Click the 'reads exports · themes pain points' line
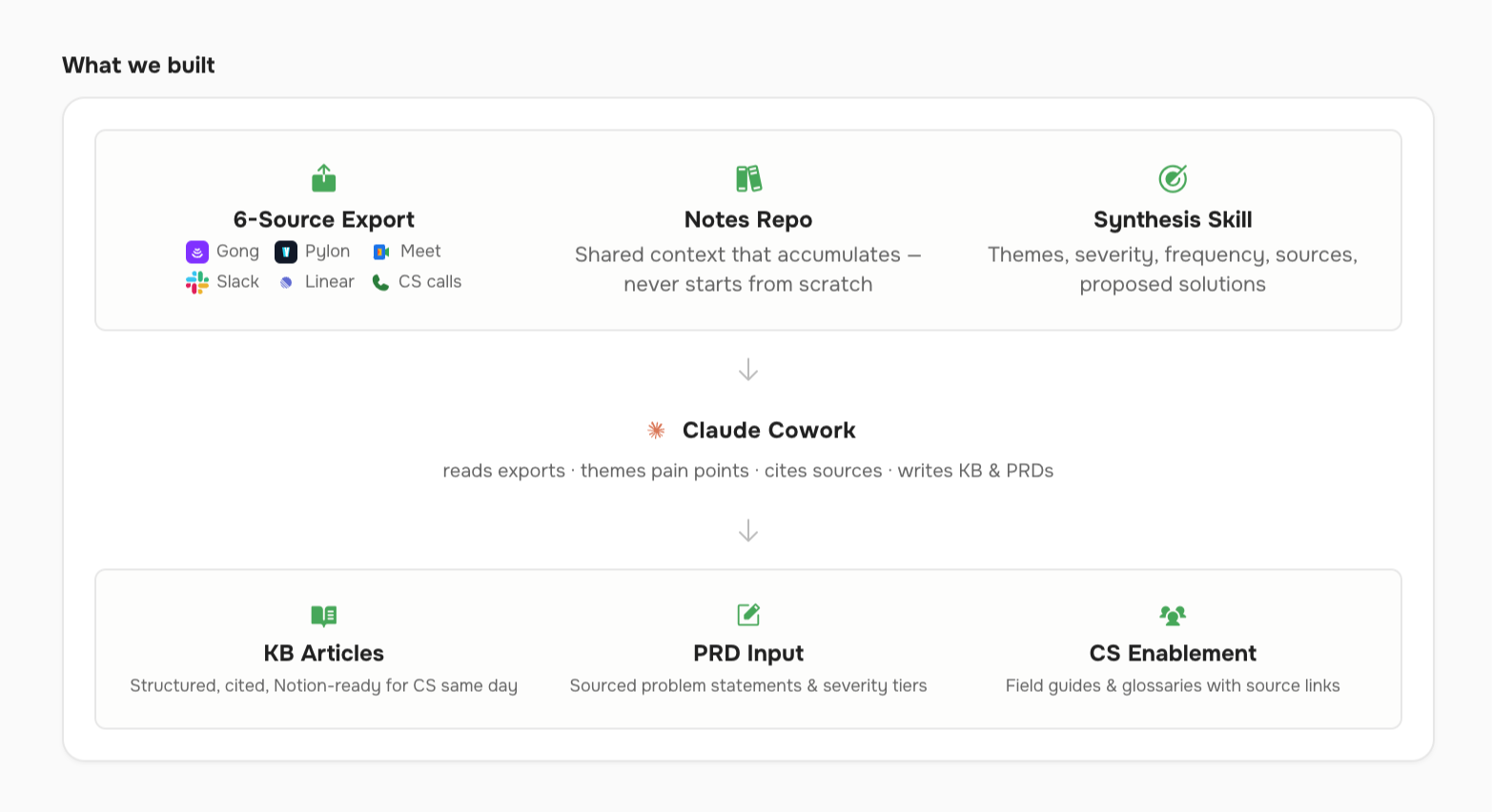Screen dimensions: 1492x812 748,471
